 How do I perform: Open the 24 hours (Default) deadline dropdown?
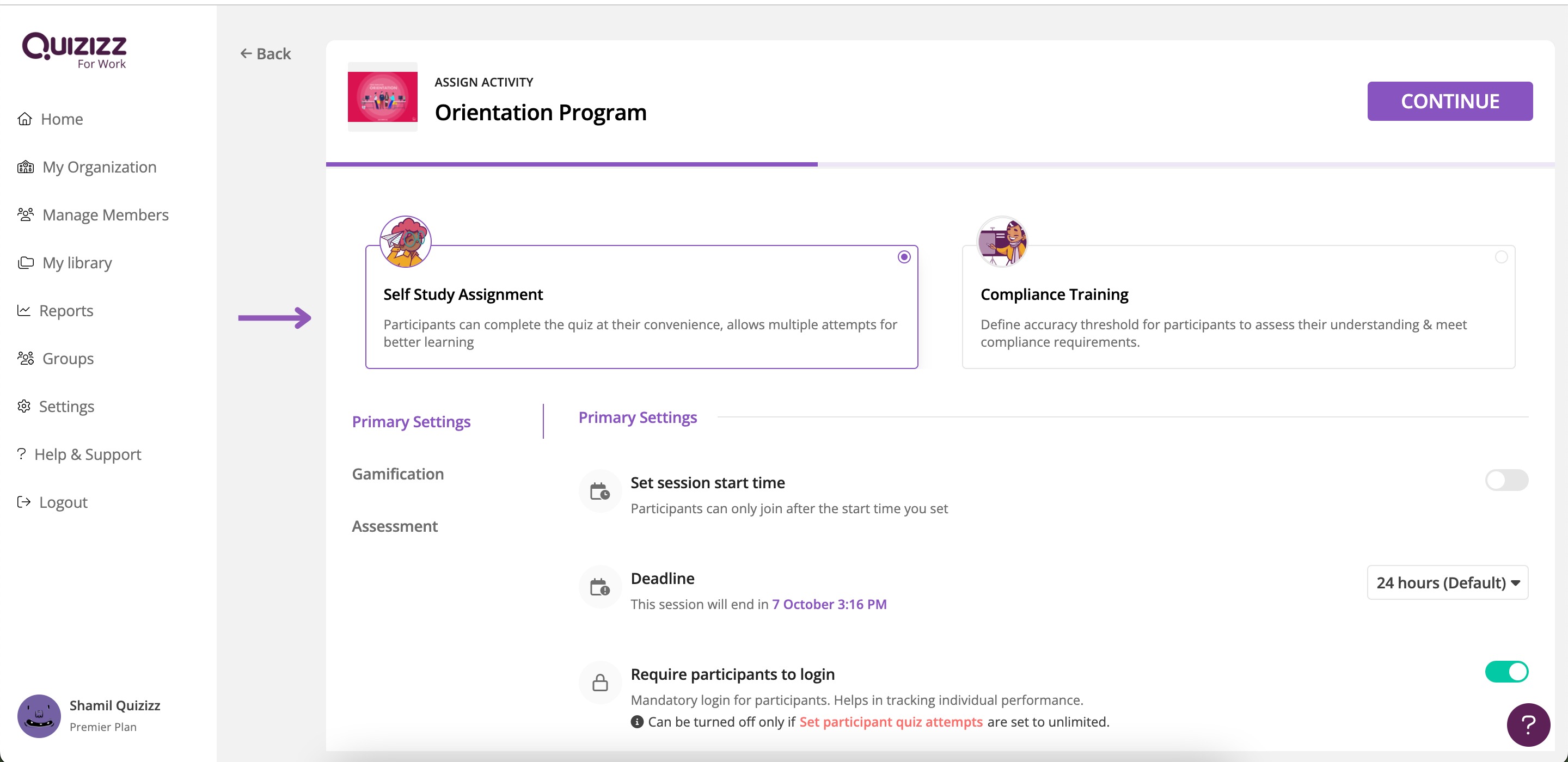[1447, 582]
